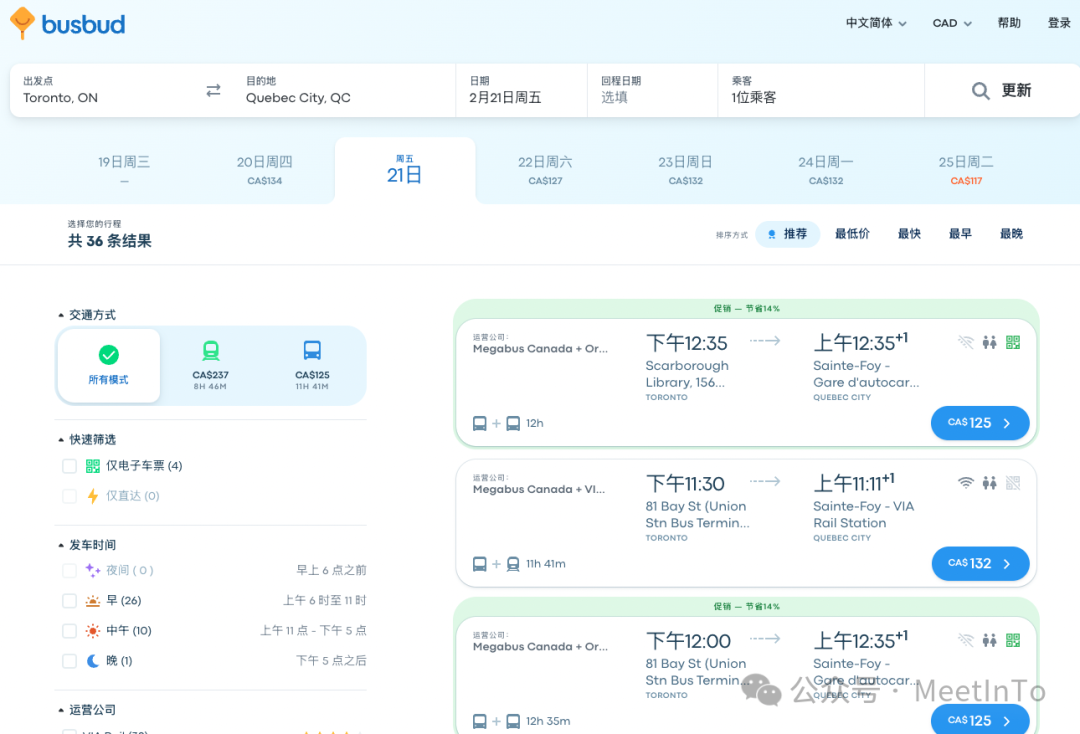Click no-wifi icon on 下午12:35 trip

click(966, 342)
